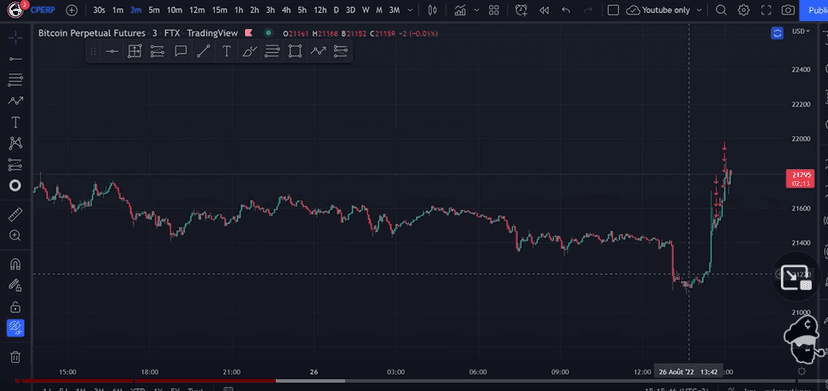The width and height of the screenshot is (828, 391).
Task: Click the CPERP symbol search
Action: coord(42,10)
